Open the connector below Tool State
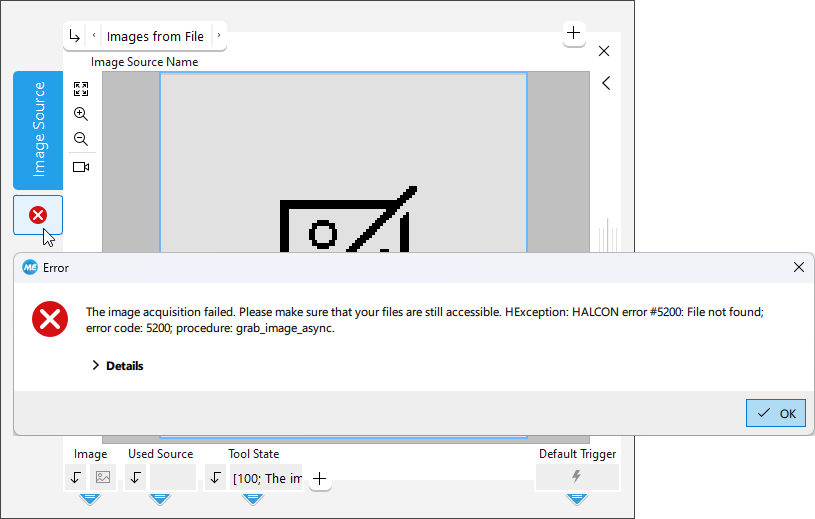Viewport: 815px width, 519px height. coord(253,498)
